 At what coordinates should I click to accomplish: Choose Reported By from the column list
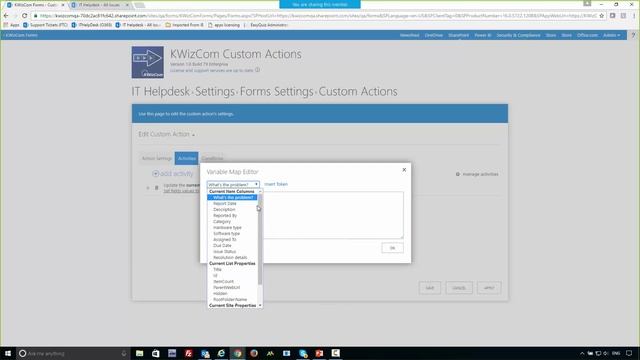(225, 216)
